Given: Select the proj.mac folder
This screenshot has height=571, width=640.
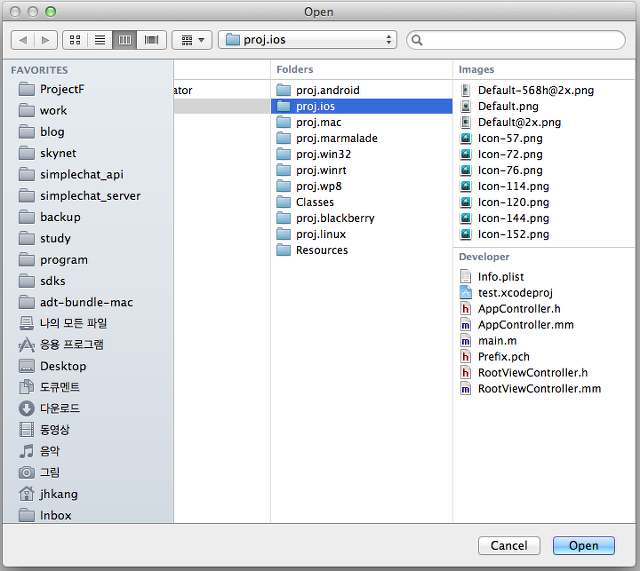Looking at the screenshot, I should [x=362, y=122].
